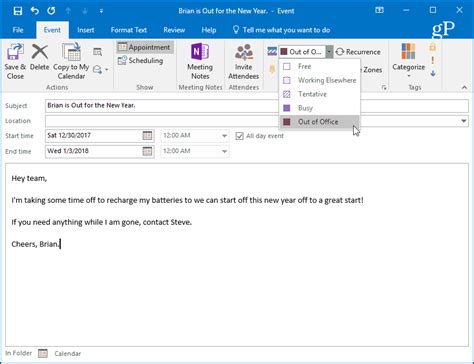
Task: Set Low Importance down arrow icon
Action: coord(433,73)
